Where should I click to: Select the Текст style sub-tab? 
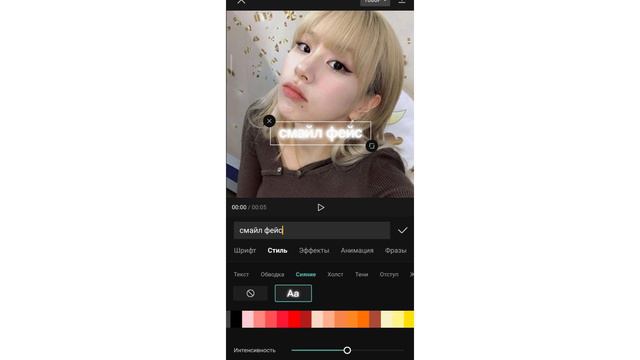point(241,274)
